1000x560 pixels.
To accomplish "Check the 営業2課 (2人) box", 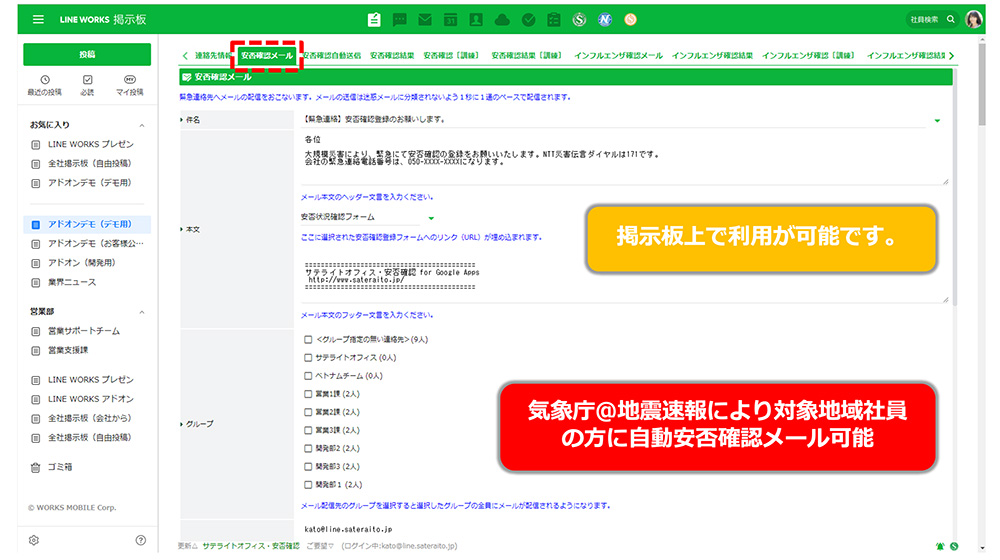I will 308,412.
